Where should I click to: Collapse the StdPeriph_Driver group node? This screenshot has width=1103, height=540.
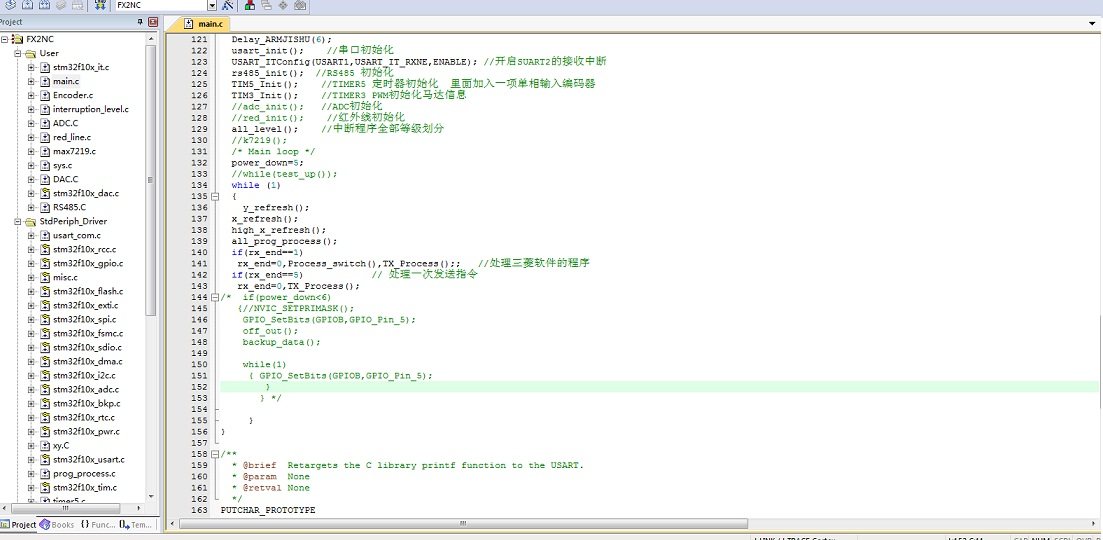(18, 221)
